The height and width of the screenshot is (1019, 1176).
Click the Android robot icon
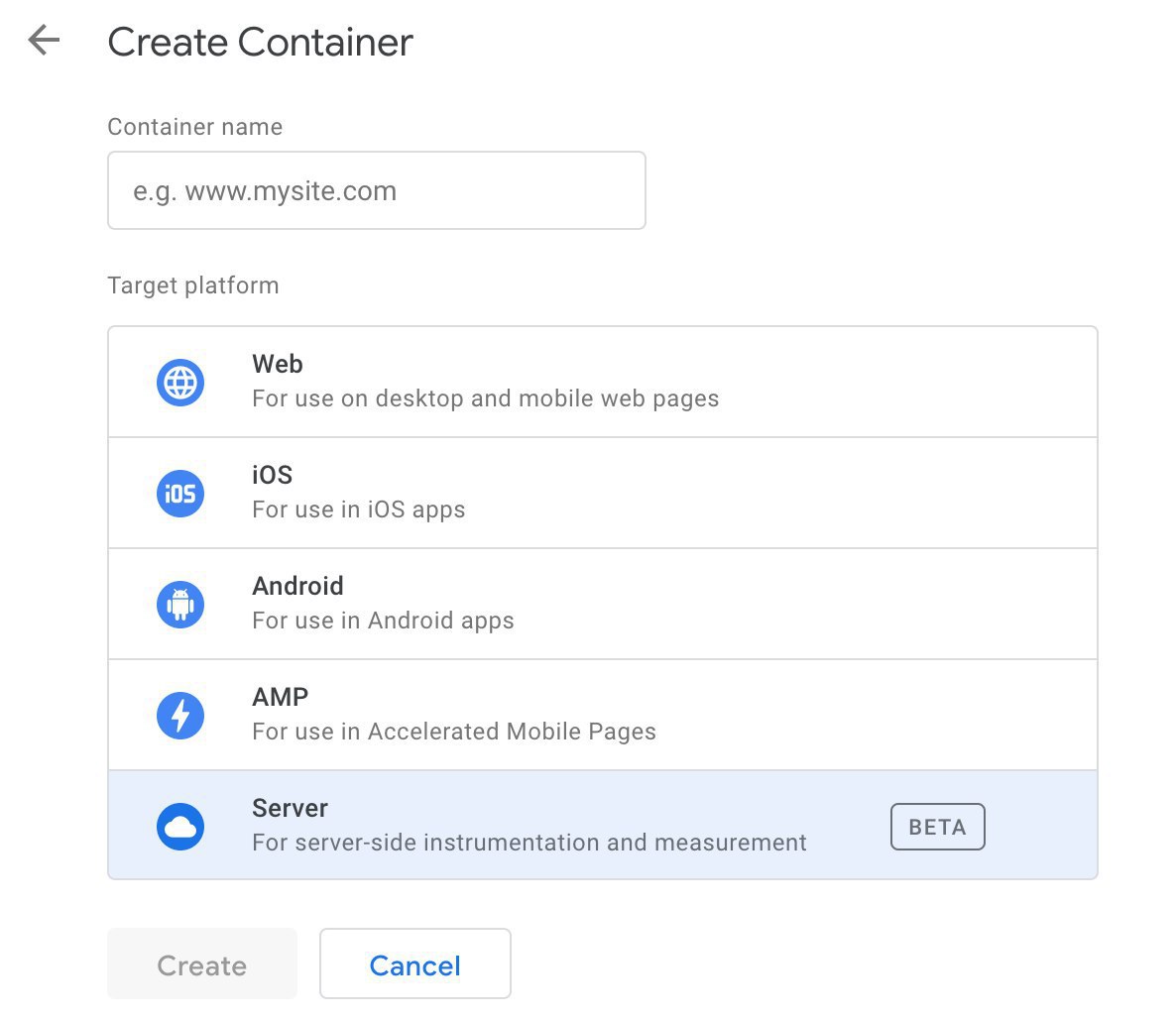click(x=180, y=605)
